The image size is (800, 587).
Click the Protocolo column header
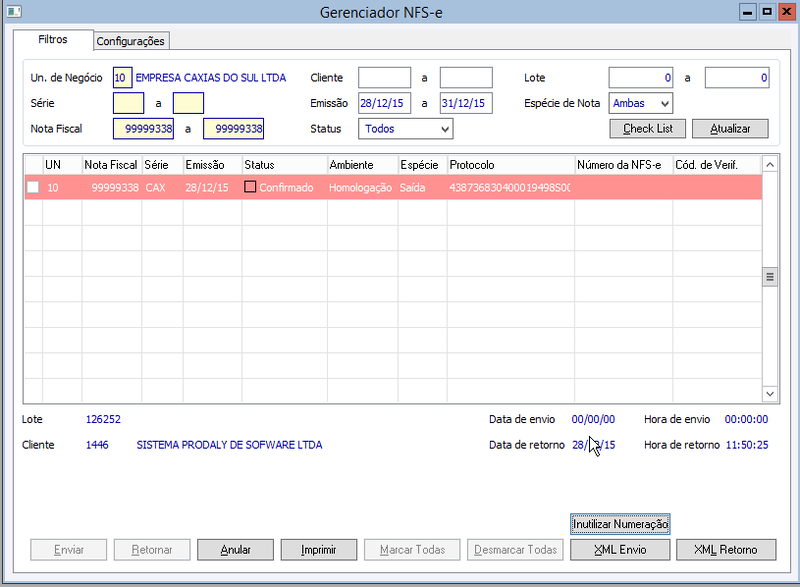(511, 165)
